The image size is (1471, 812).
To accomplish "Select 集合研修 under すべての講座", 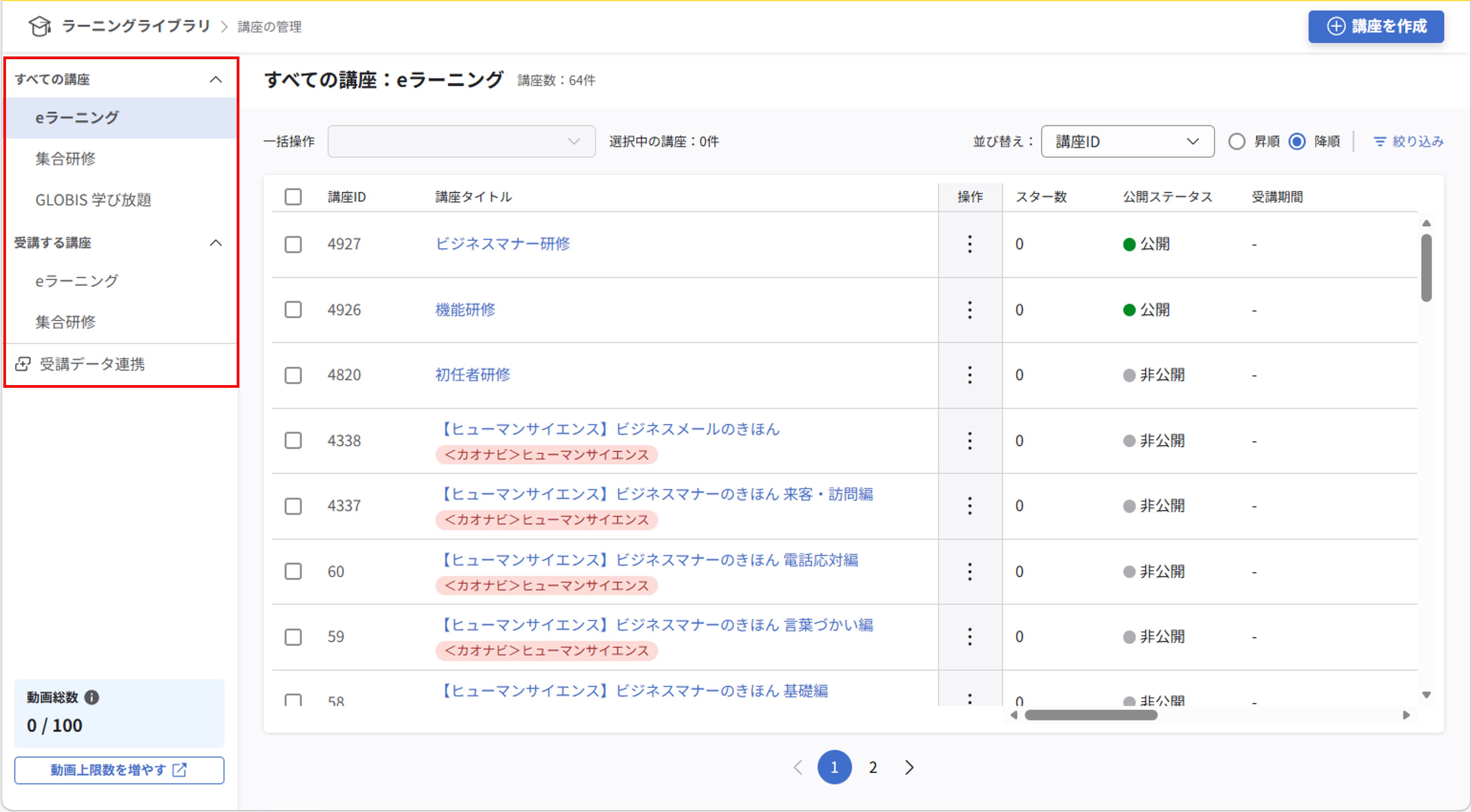I will click(x=121, y=159).
